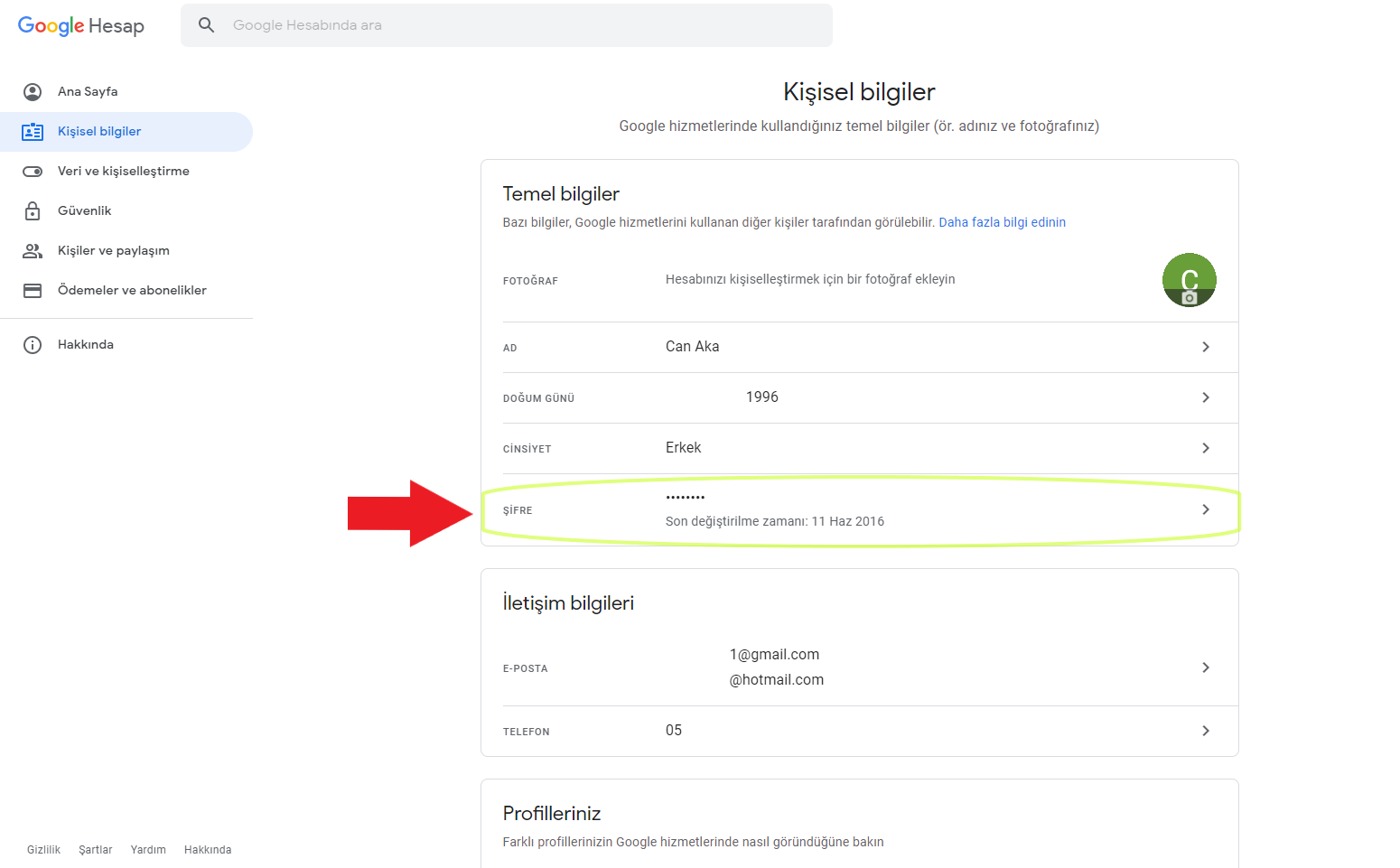Click the Hakkında info icon in sidebar
Viewport: 1400px width, 868px height.
click(33, 344)
